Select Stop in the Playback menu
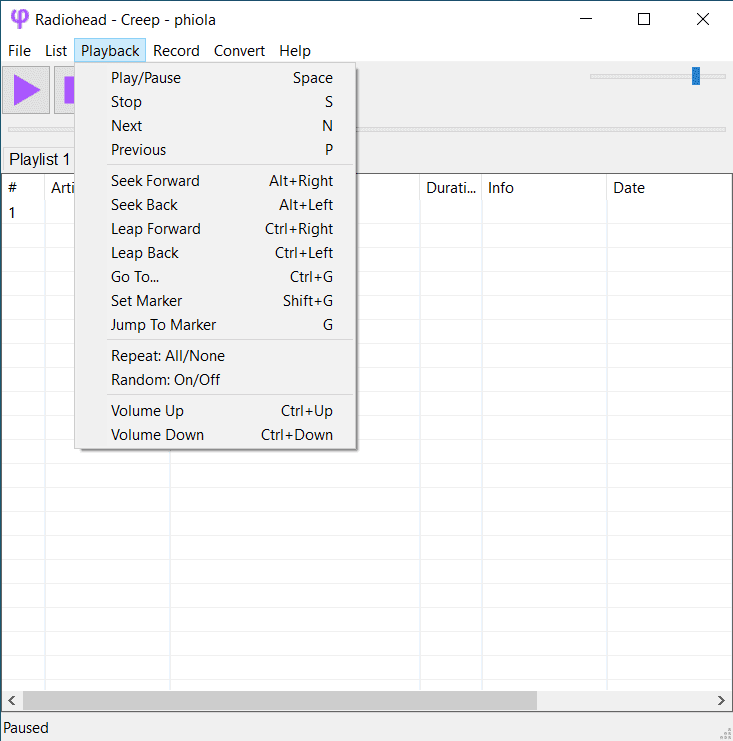 (x=216, y=102)
